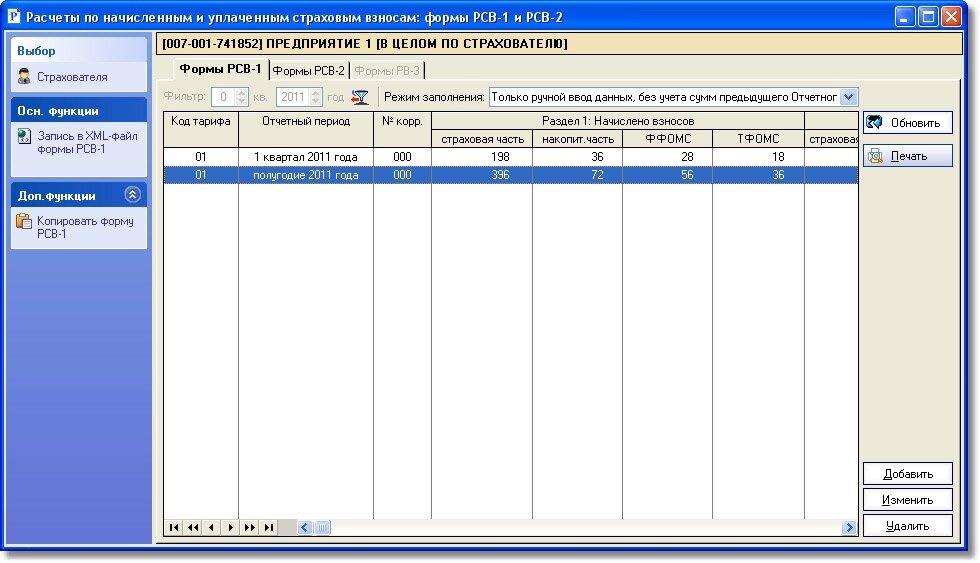This screenshot has width=980, height=563.
Task: Open the Режим заполнения dropdown
Action: click(848, 97)
